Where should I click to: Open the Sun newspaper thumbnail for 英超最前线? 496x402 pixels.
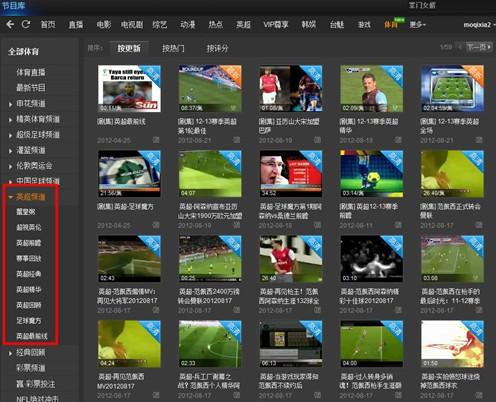[129, 88]
